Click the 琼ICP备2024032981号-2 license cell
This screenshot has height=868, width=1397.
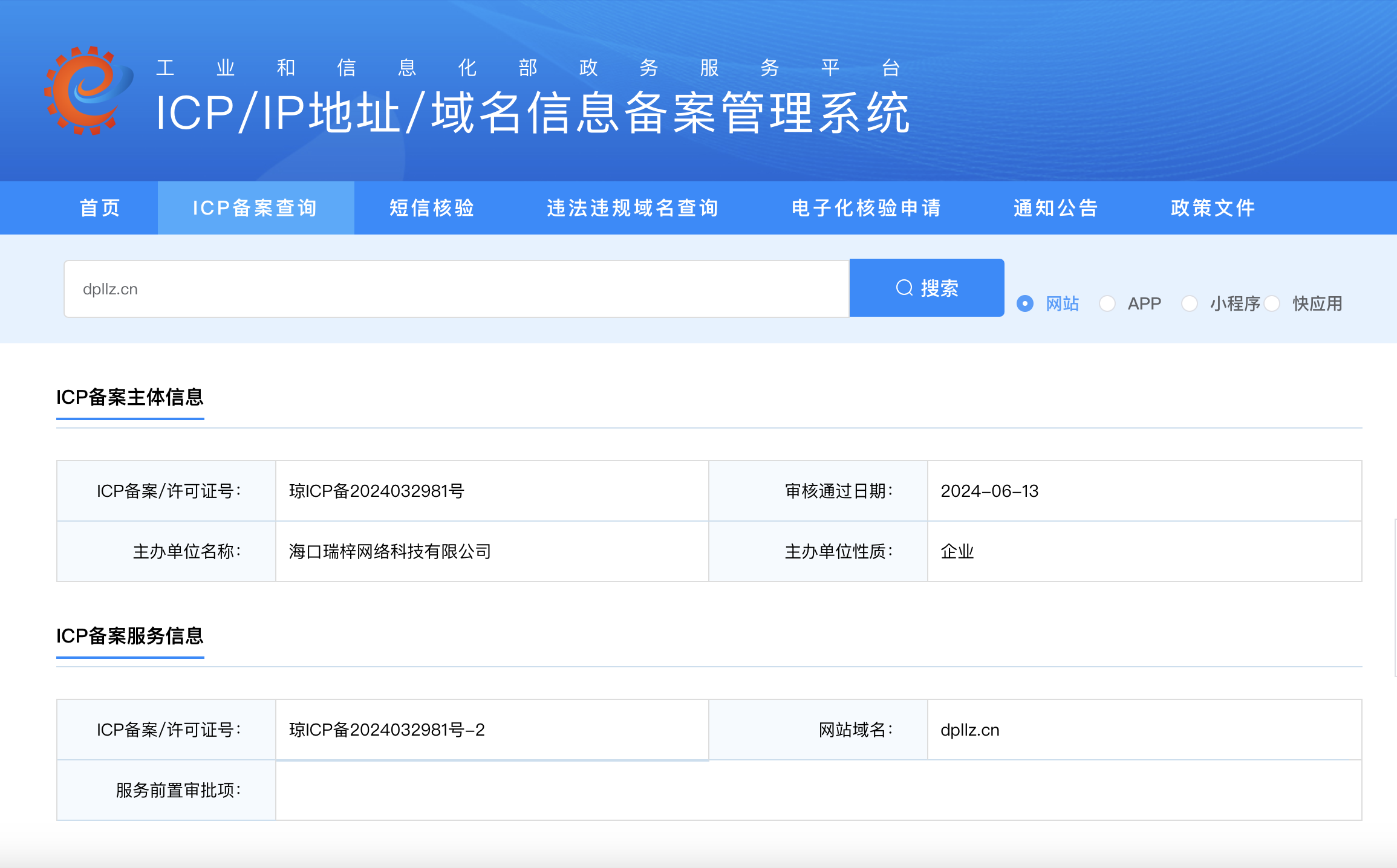(387, 730)
